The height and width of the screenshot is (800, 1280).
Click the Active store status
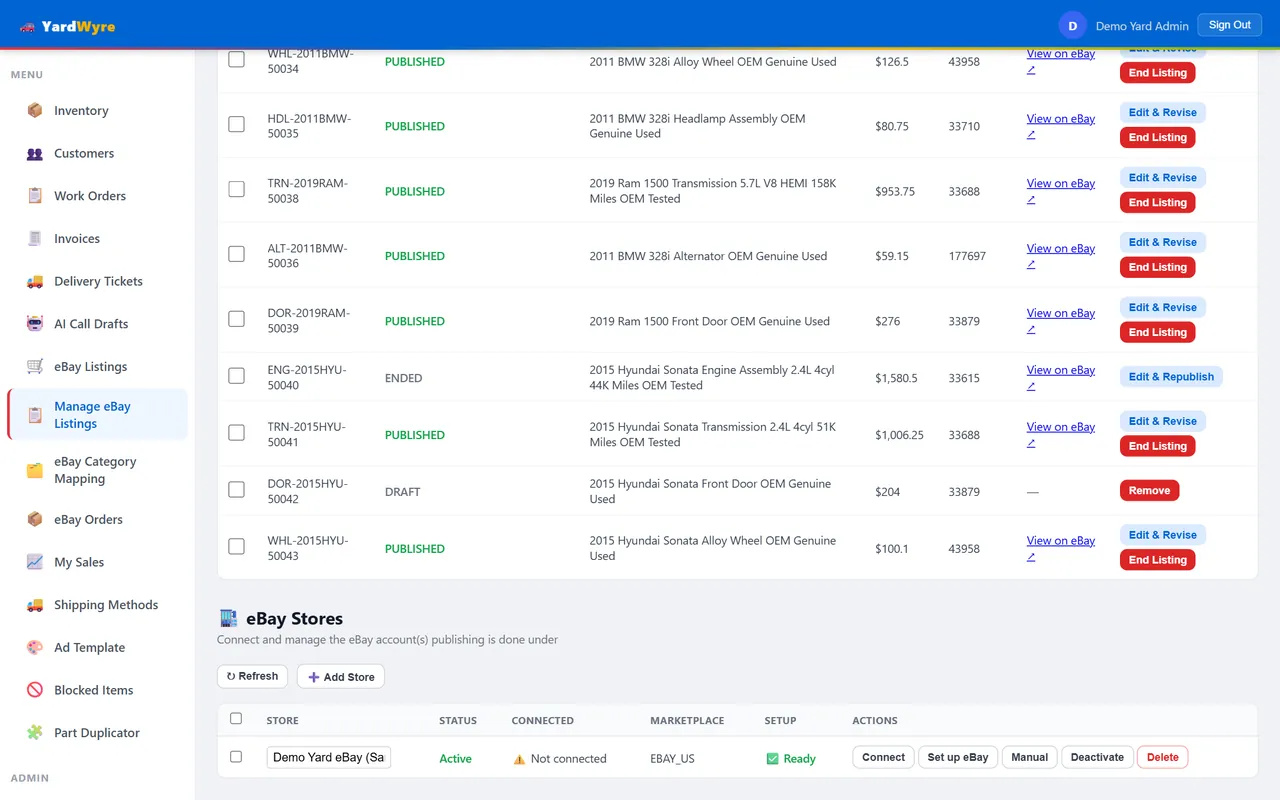(x=455, y=759)
